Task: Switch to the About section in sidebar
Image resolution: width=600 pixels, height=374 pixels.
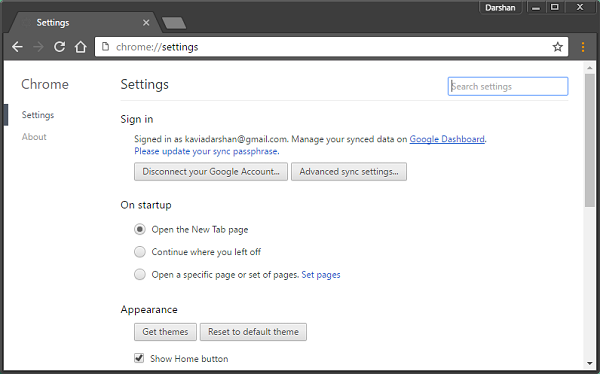Action: click(34, 137)
